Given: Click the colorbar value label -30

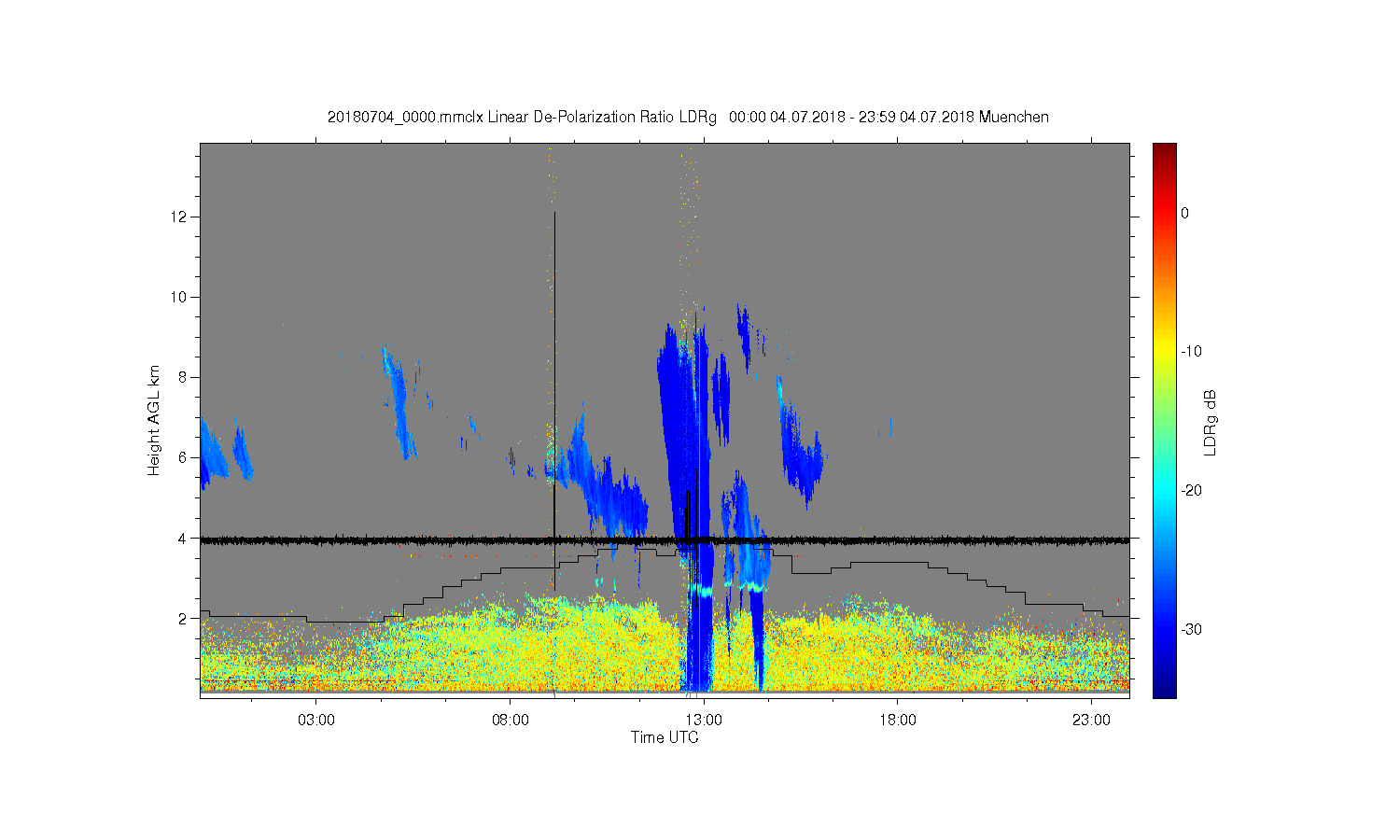Looking at the screenshot, I should pyautogui.click(x=1191, y=629).
